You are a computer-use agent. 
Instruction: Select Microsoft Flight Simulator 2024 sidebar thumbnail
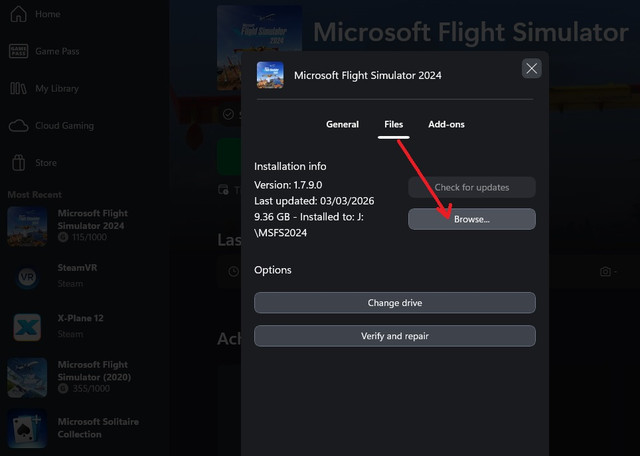tap(27, 226)
